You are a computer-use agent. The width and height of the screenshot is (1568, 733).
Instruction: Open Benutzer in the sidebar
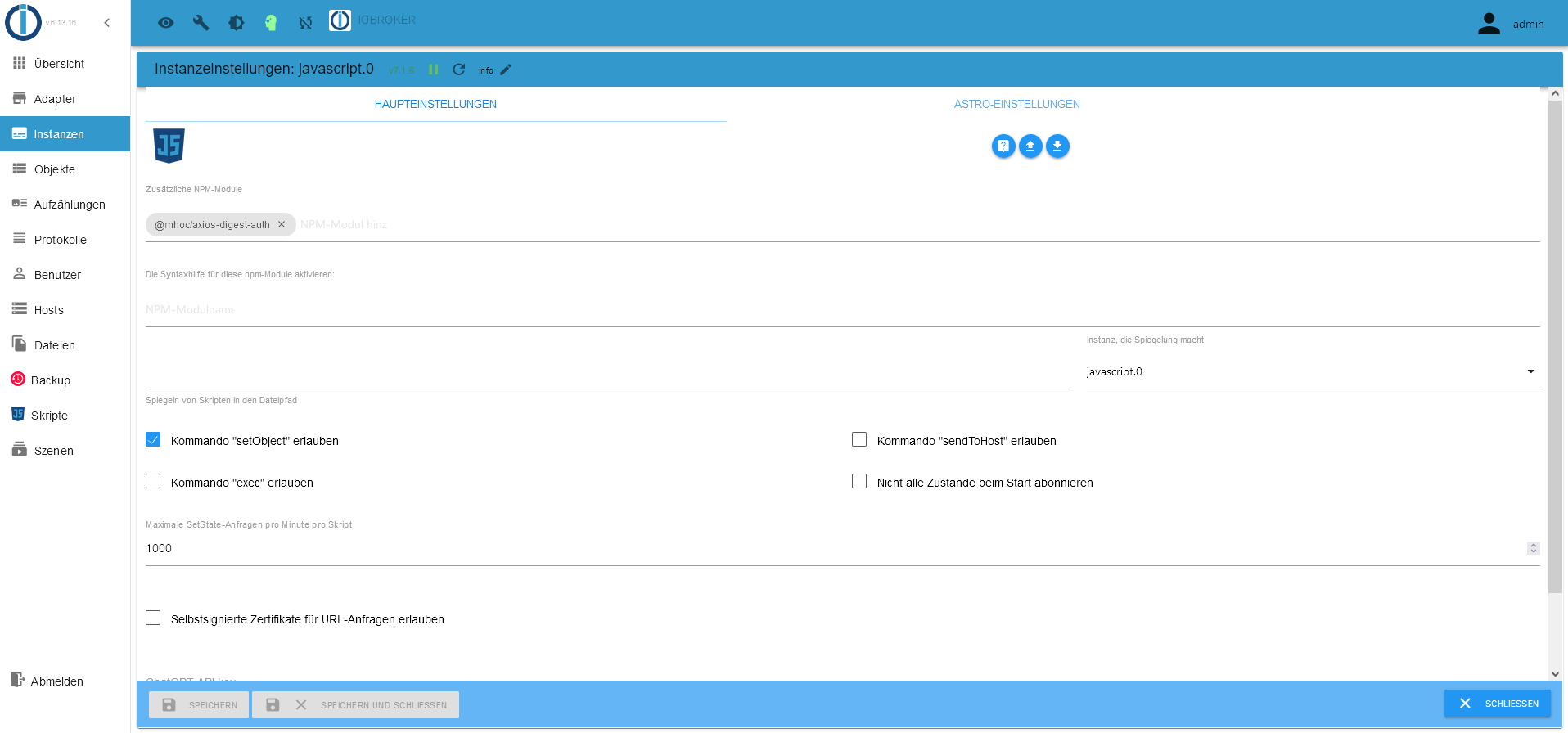(x=65, y=275)
